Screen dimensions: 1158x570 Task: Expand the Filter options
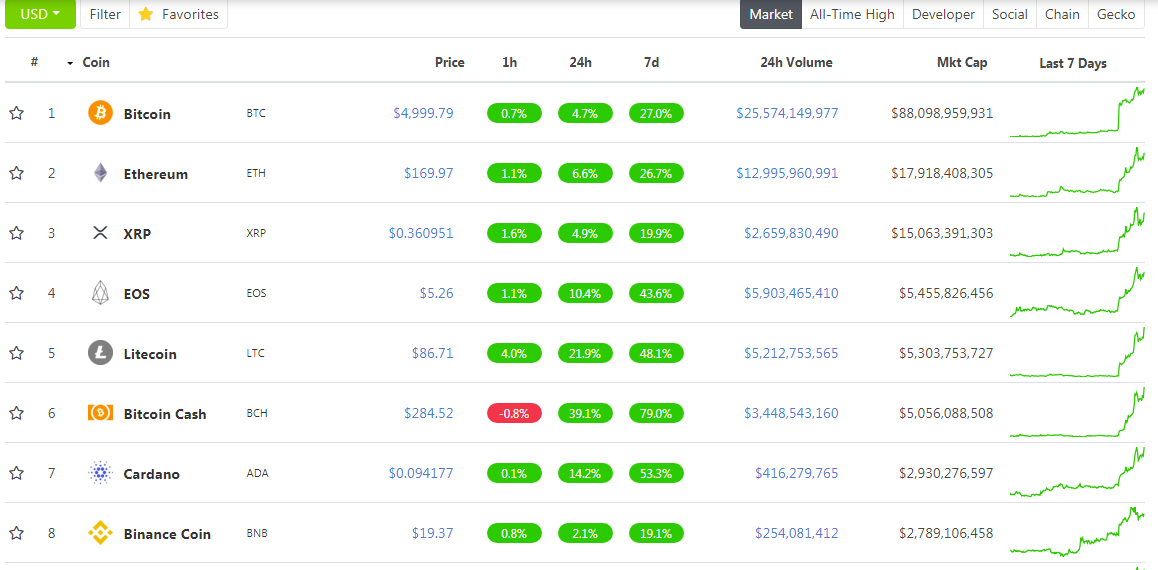pyautogui.click(x=105, y=14)
